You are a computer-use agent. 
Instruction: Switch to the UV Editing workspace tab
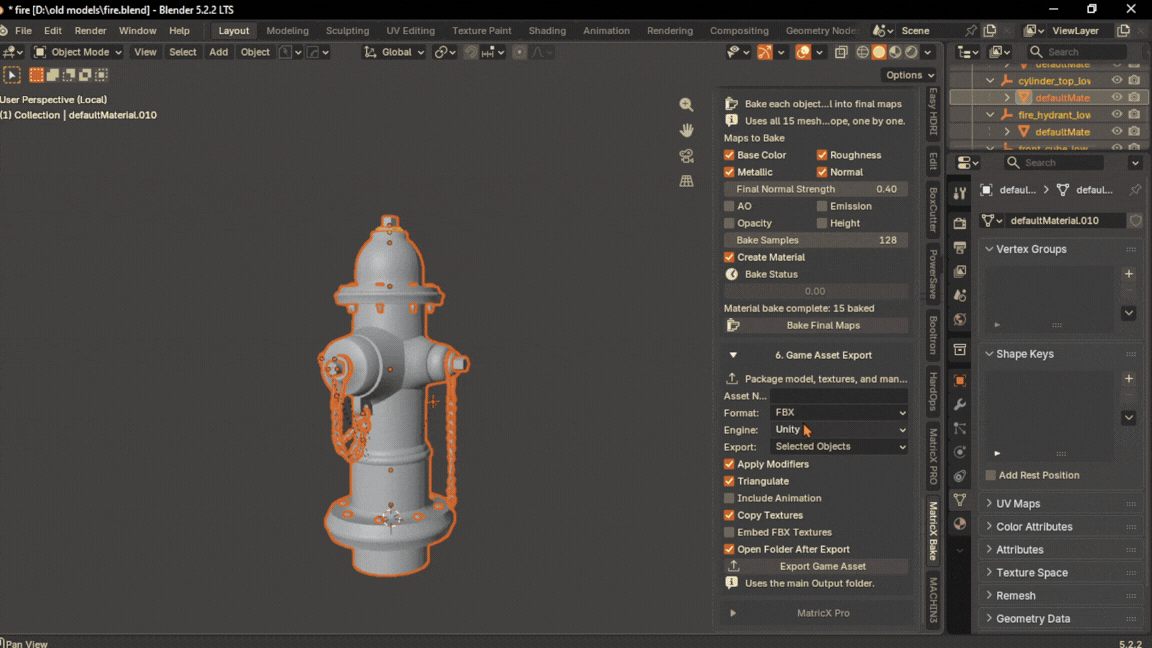(x=411, y=31)
